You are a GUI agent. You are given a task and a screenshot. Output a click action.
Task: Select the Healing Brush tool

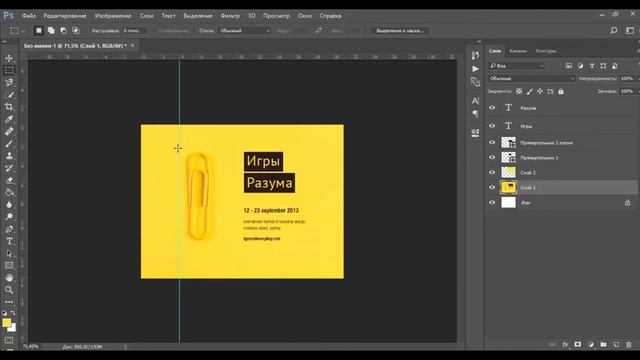pyautogui.click(x=9, y=131)
